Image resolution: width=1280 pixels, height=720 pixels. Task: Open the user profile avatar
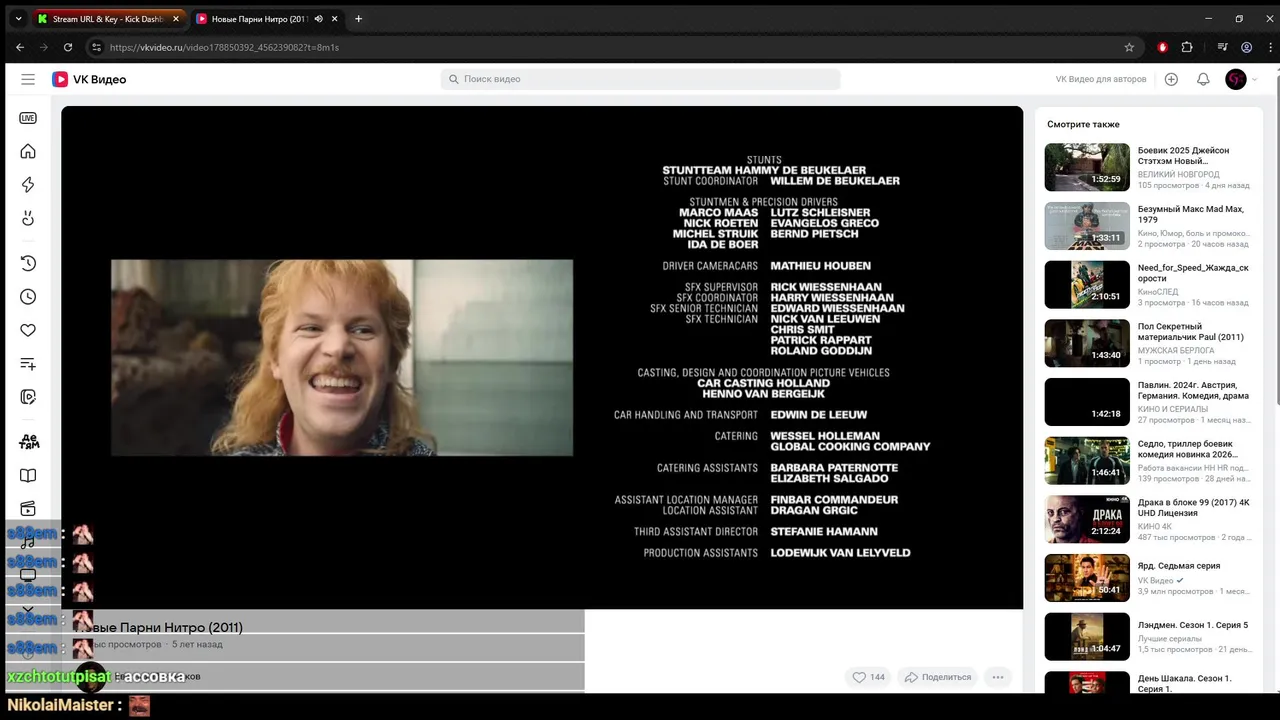click(1236, 79)
